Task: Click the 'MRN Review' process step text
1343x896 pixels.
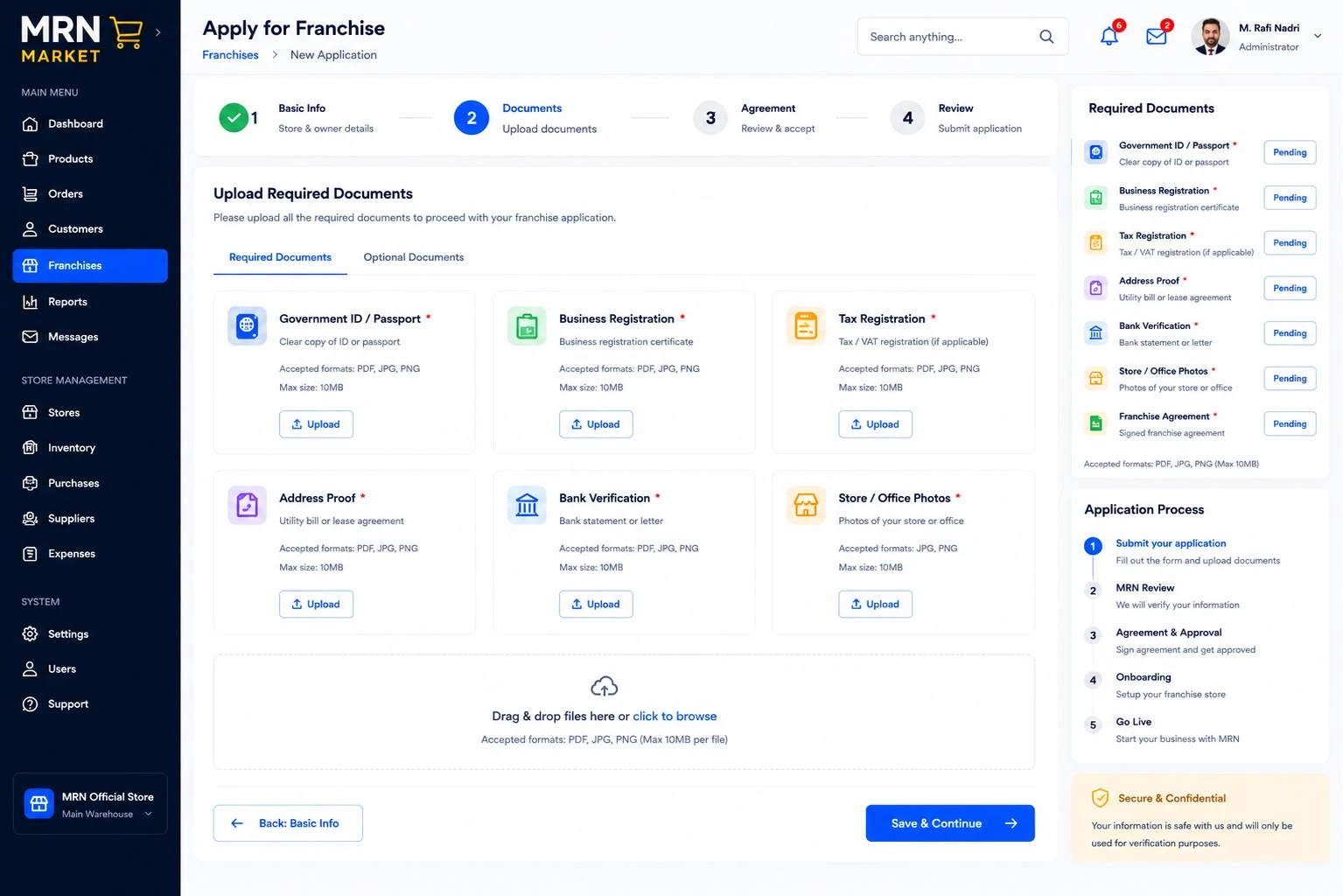Action: pyautogui.click(x=1145, y=588)
